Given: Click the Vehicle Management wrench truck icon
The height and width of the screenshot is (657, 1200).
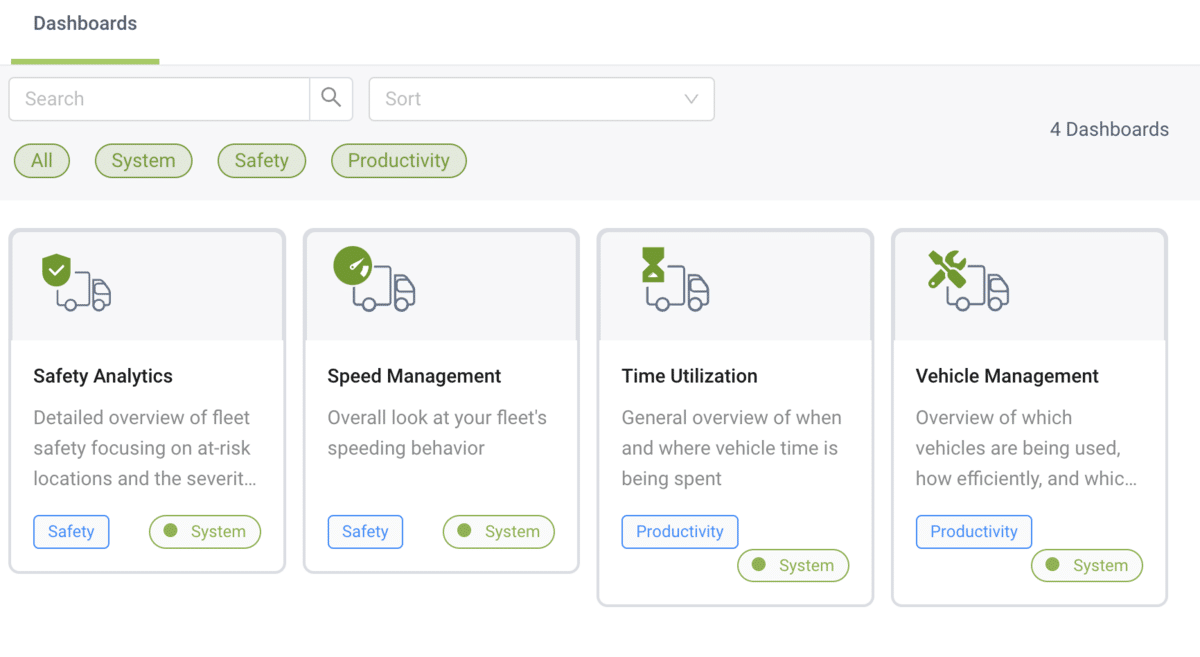Looking at the screenshot, I should coord(967,281).
